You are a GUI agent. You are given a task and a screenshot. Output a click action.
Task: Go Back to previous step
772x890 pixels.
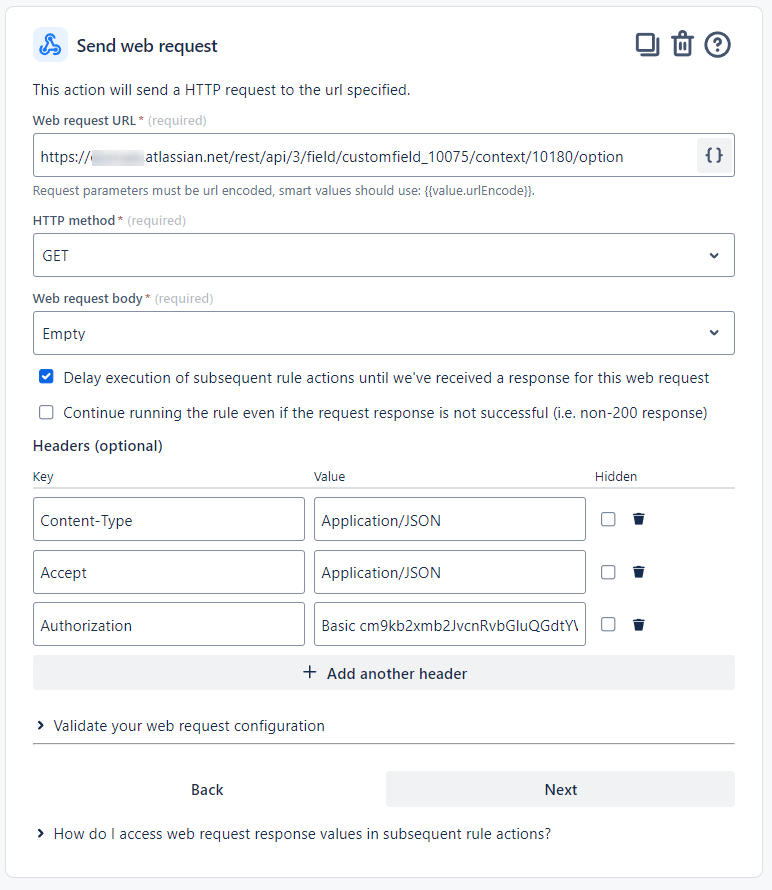click(207, 789)
